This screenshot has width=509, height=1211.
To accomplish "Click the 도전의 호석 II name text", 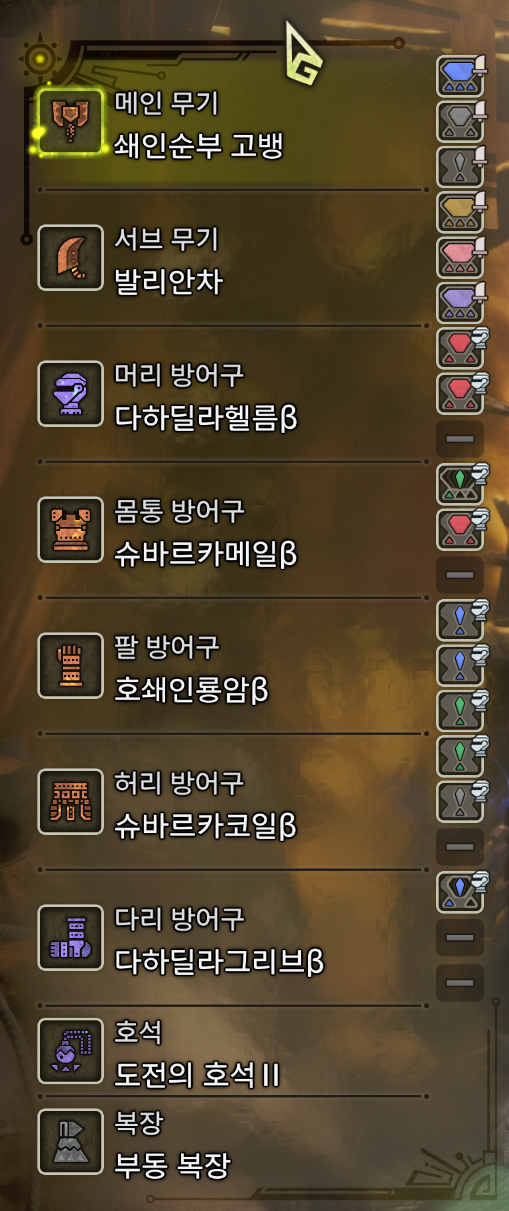I will point(197,1075).
